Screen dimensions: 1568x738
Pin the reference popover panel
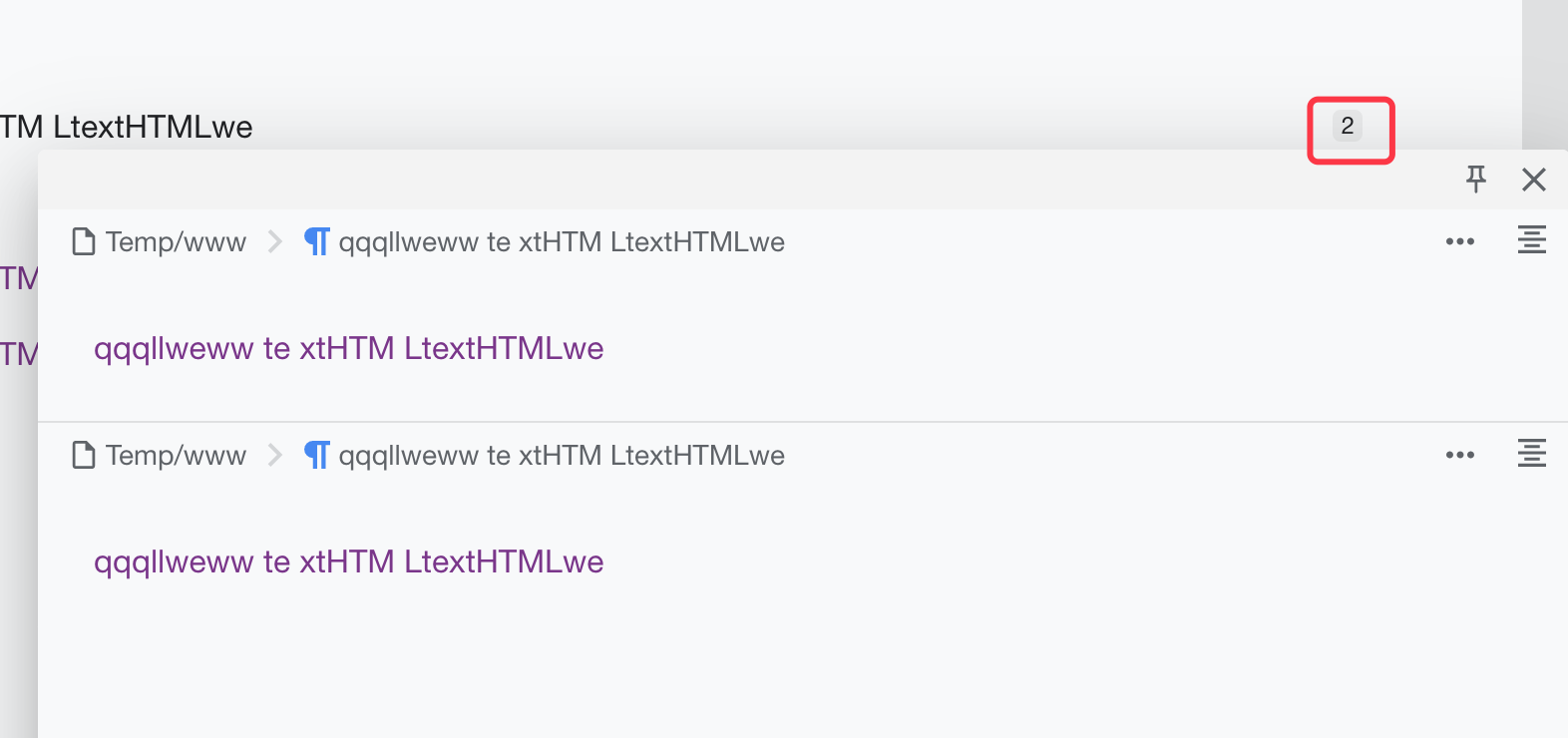click(1475, 180)
